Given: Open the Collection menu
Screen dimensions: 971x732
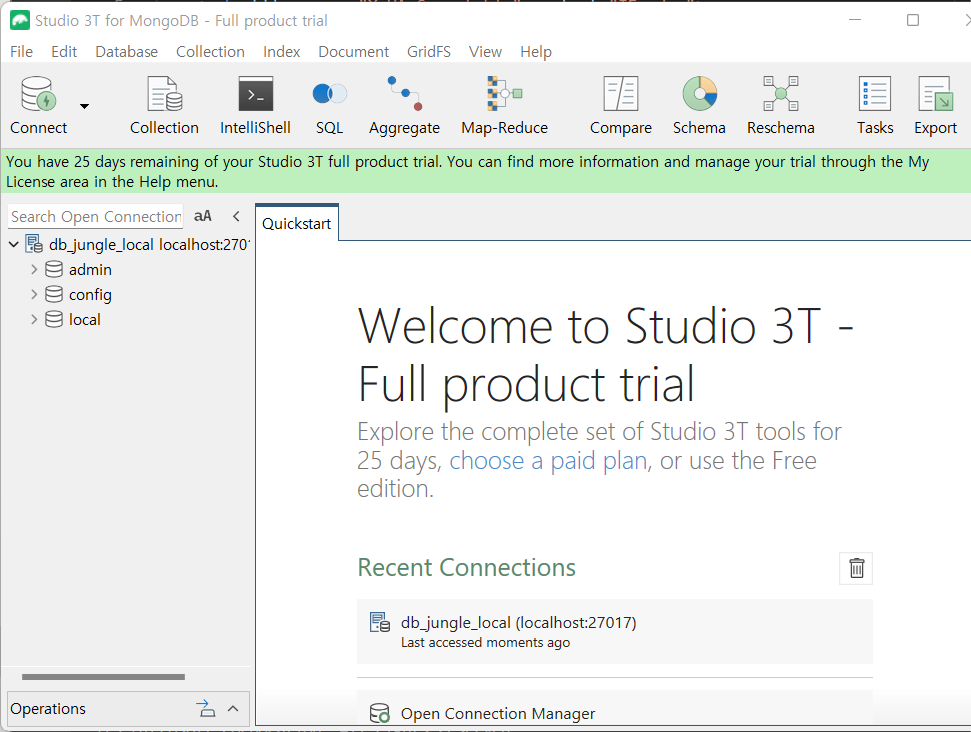Looking at the screenshot, I should (x=210, y=51).
